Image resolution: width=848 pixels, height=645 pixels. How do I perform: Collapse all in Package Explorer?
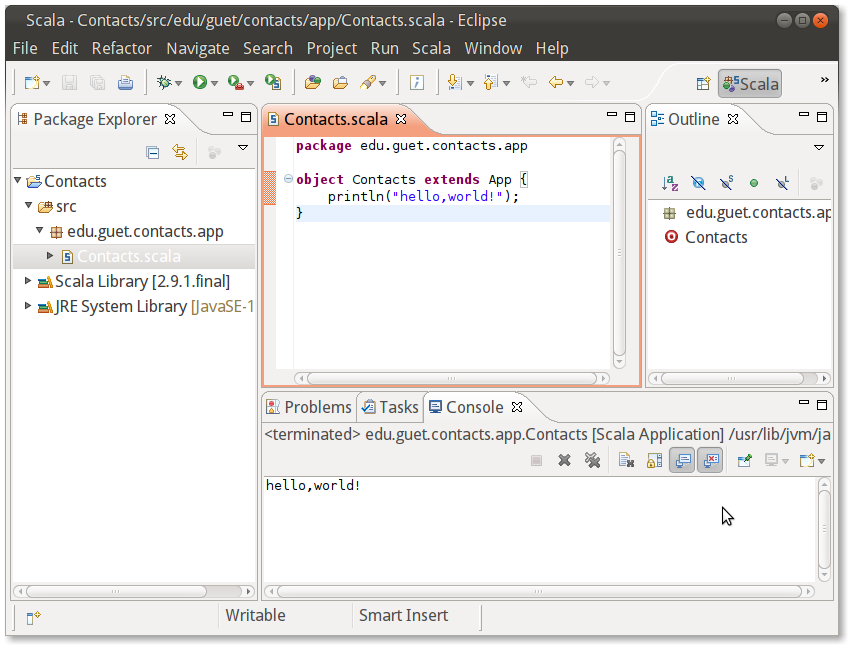153,152
